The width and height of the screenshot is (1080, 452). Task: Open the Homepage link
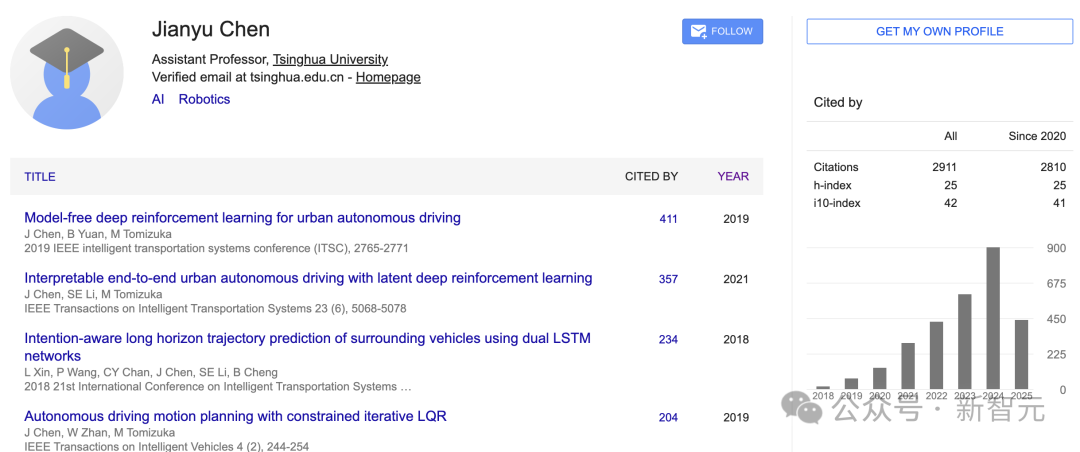point(388,77)
